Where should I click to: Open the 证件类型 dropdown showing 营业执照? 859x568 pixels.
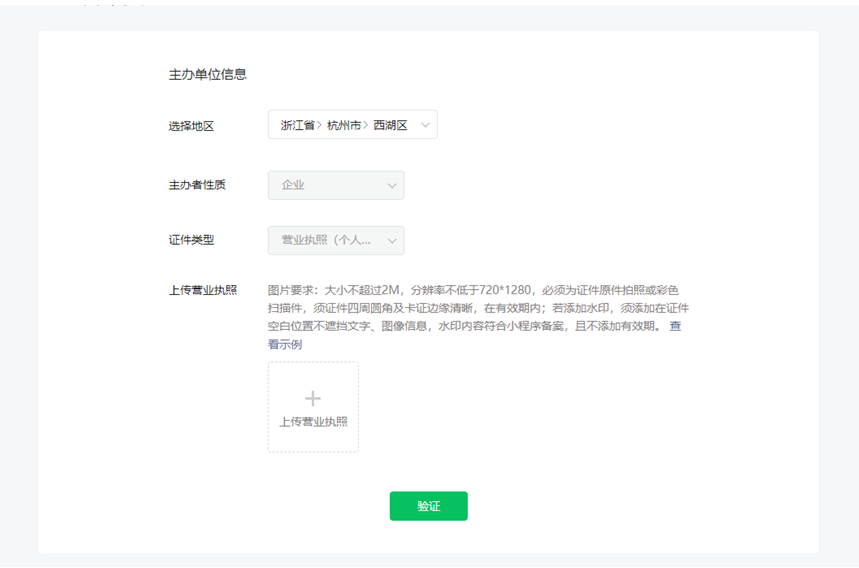click(x=336, y=240)
